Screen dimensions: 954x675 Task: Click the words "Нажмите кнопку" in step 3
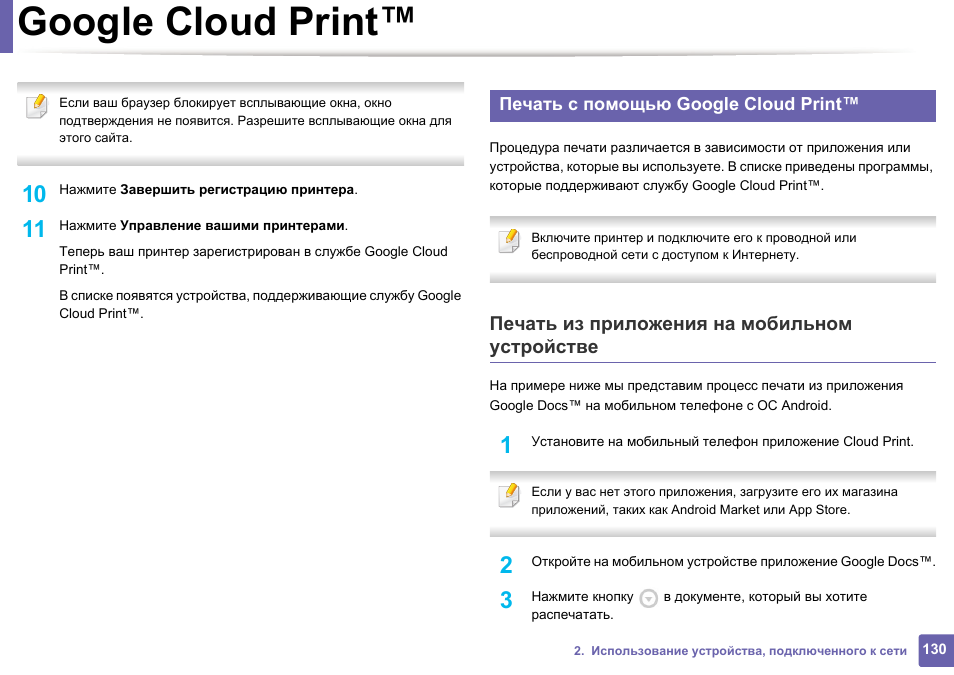(x=582, y=597)
